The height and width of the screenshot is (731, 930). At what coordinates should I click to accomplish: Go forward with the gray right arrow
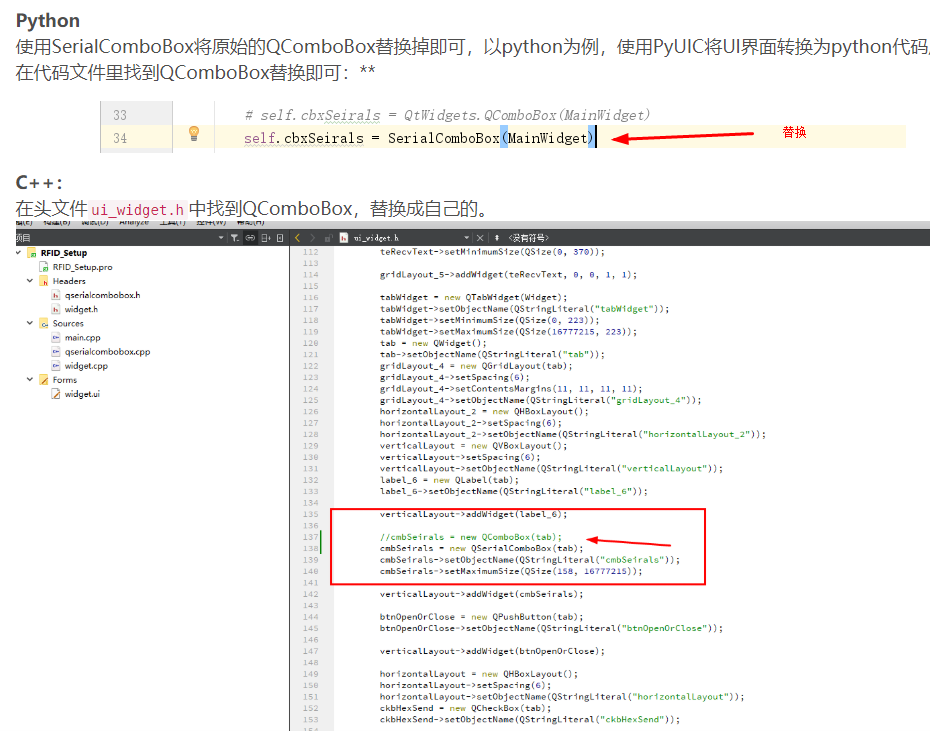tap(313, 238)
